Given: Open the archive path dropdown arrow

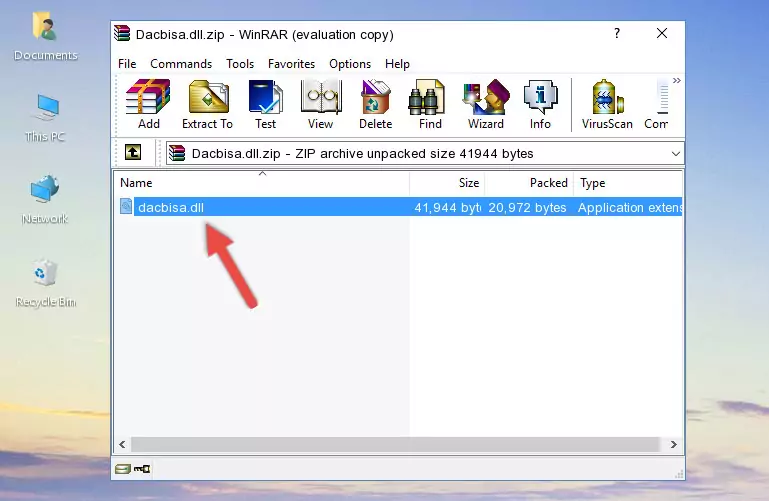Looking at the screenshot, I should (x=675, y=154).
